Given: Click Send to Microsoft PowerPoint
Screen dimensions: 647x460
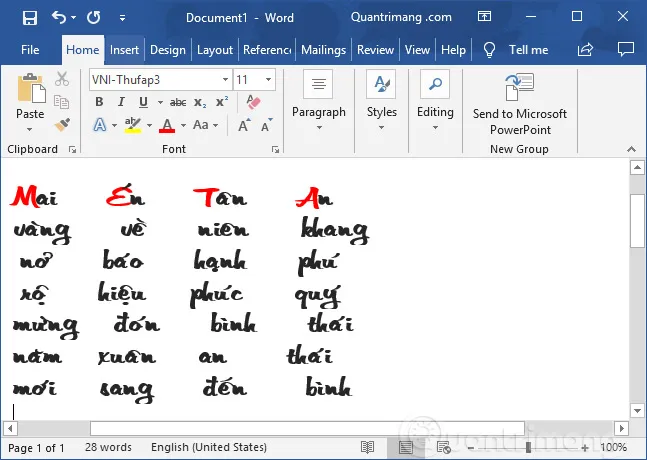Looking at the screenshot, I should point(520,104).
